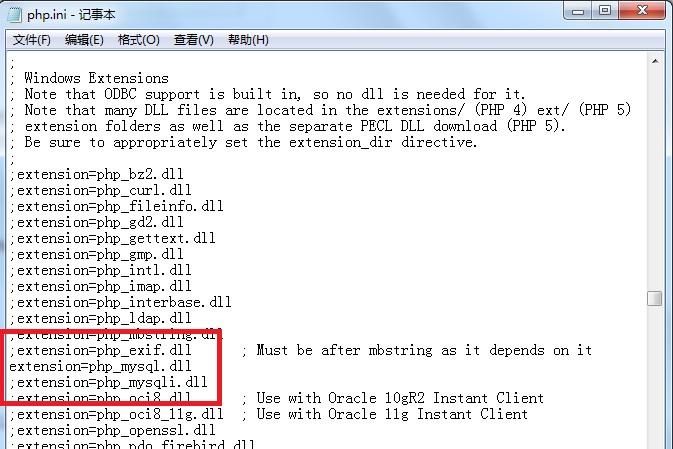Click the line starting "; Be sure to appropriately"
The height and width of the screenshot is (449, 673).
click(x=243, y=142)
